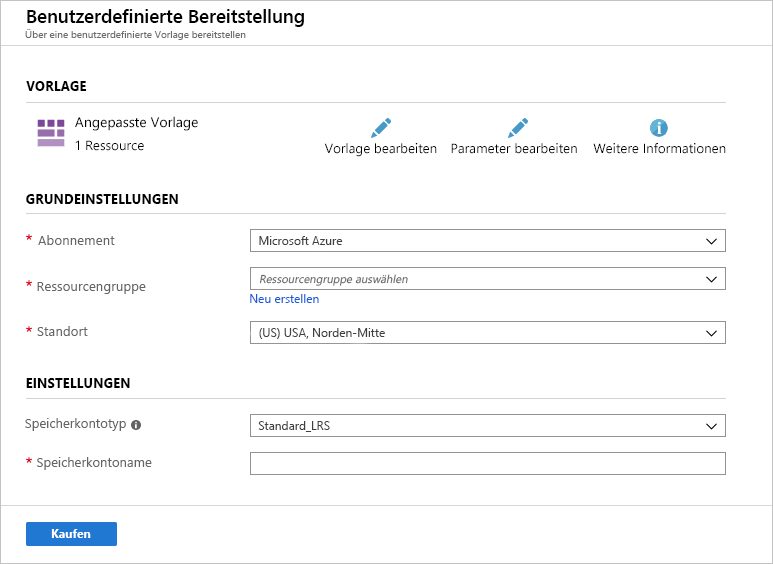Screen dimensions: 773x564
Task: Click the Benutzerdefinierte Bereitstellung title
Action: pos(165,16)
